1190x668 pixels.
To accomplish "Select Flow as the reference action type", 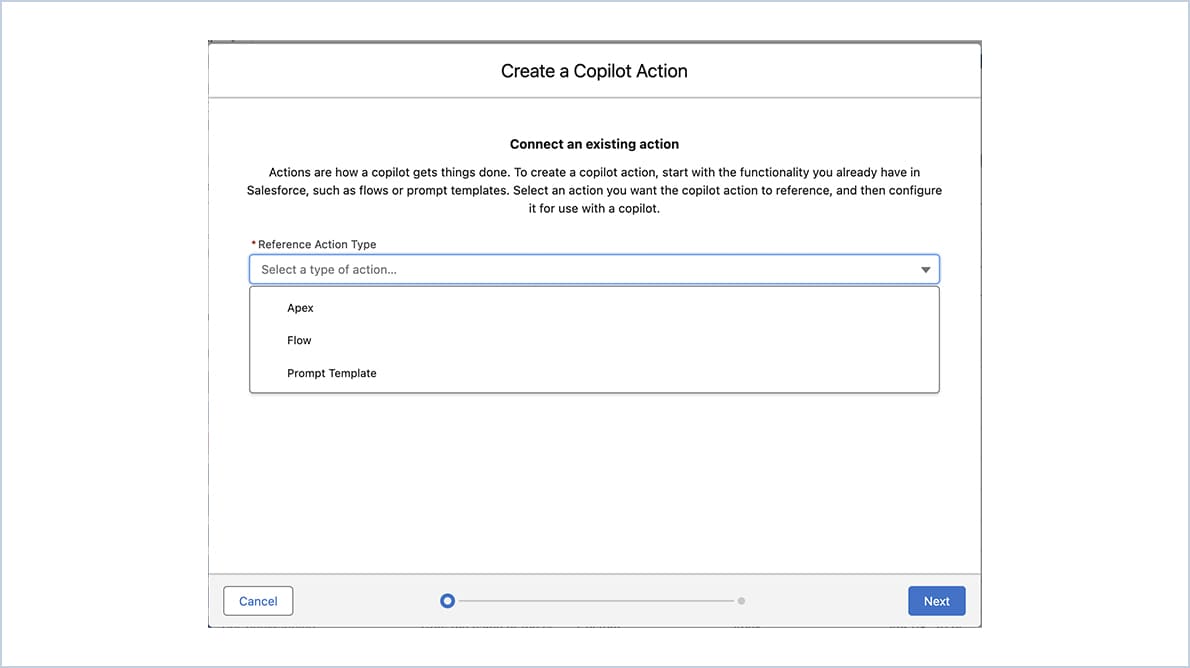I will tap(299, 340).
